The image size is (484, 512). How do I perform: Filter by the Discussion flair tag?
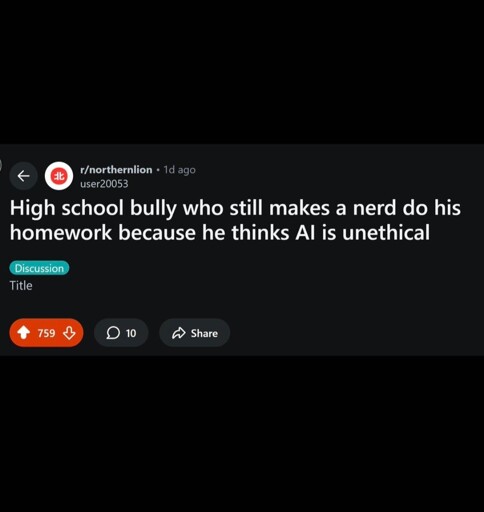tap(39, 268)
